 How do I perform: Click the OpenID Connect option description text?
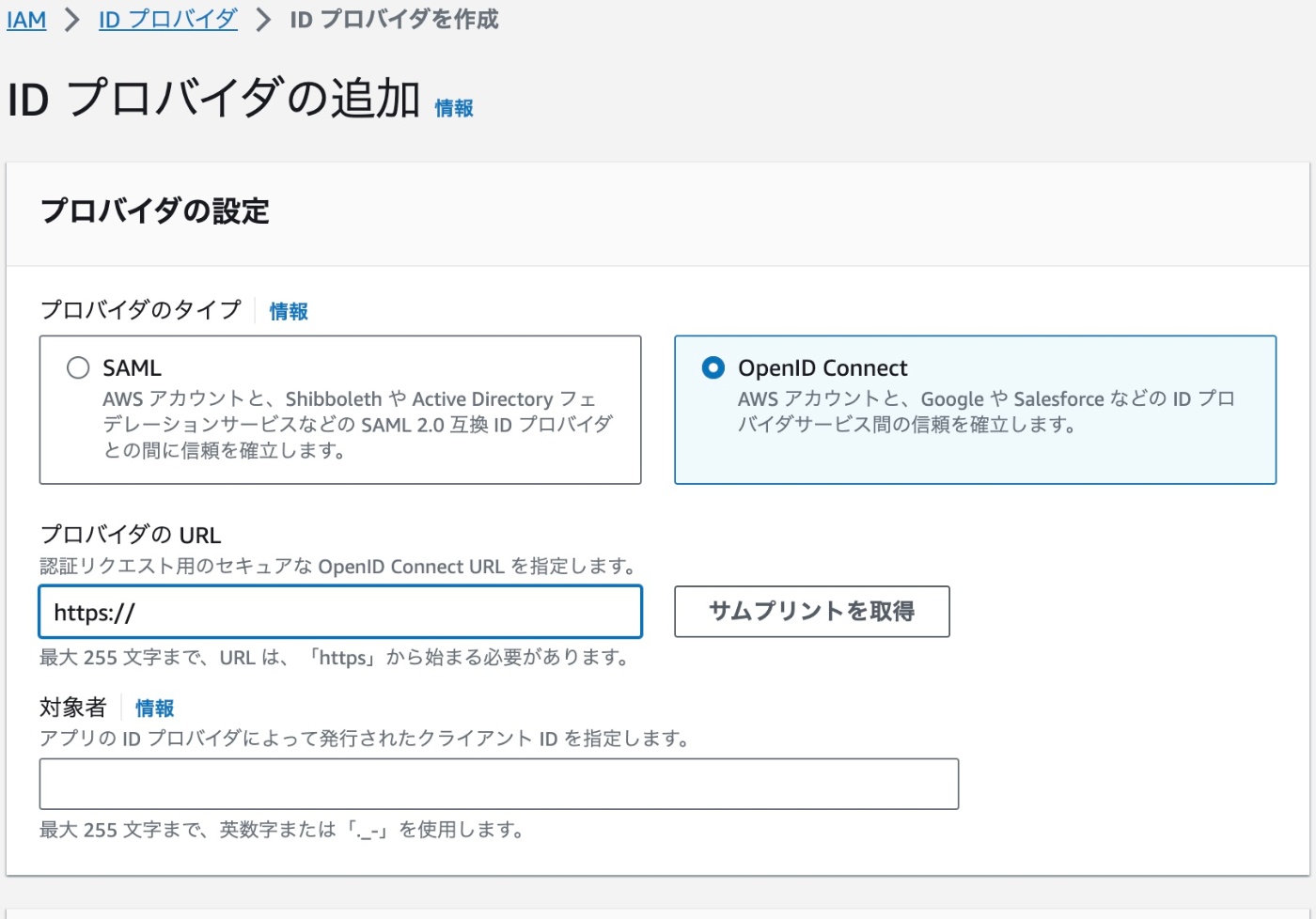(986, 412)
